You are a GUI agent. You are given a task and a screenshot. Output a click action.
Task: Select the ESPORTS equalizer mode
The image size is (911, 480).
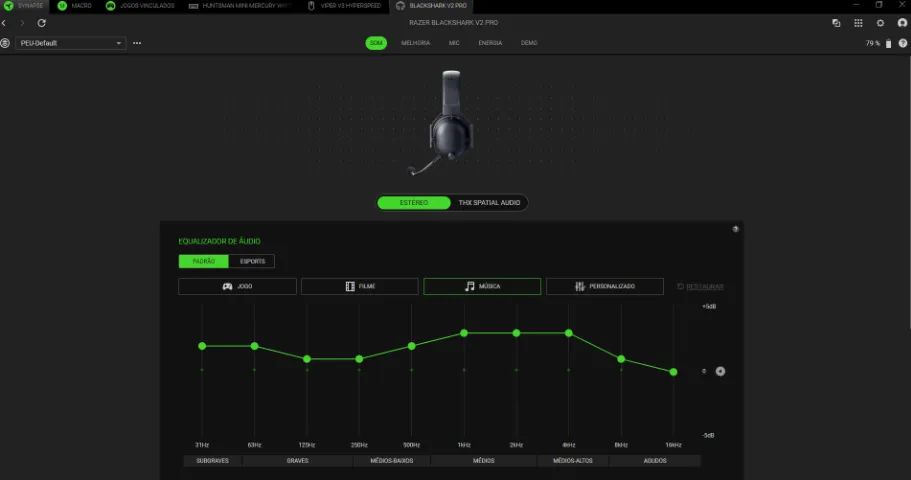click(x=252, y=262)
